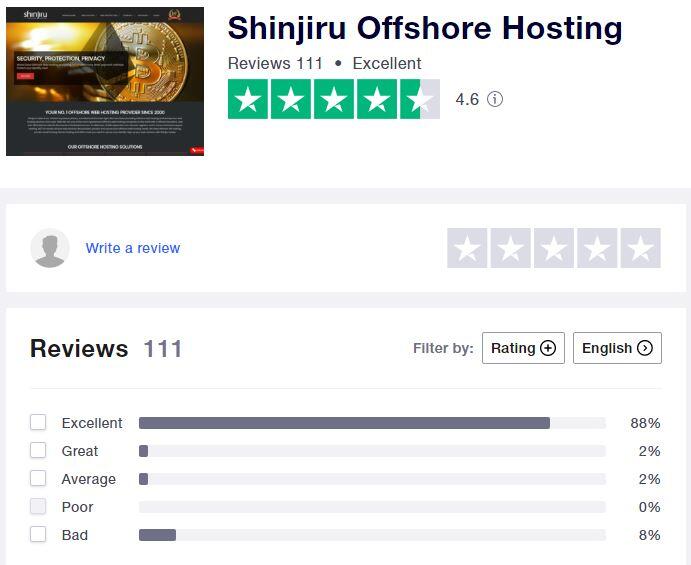Click the Average rating bar
This screenshot has width=691, height=565.
[372, 479]
